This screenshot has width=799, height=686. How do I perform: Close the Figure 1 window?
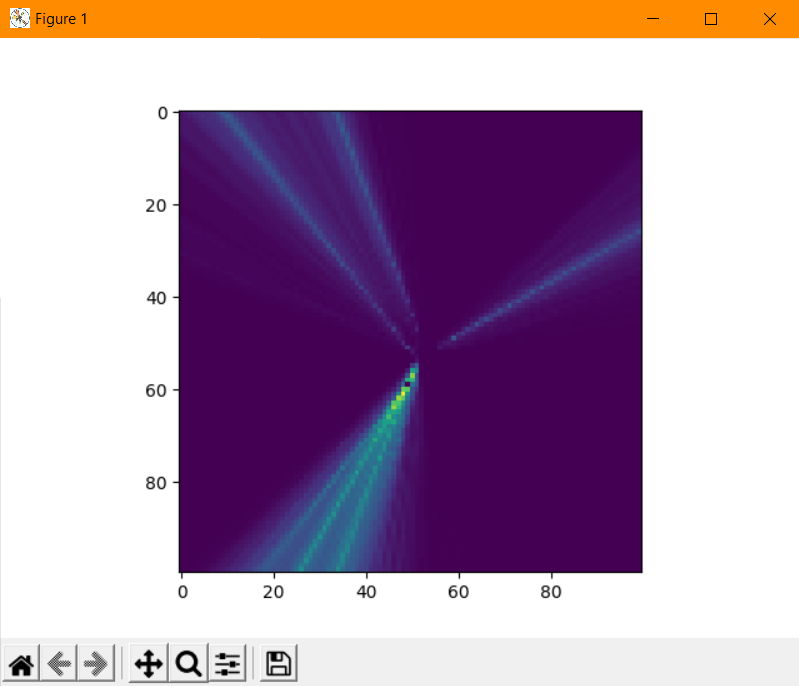(769, 19)
